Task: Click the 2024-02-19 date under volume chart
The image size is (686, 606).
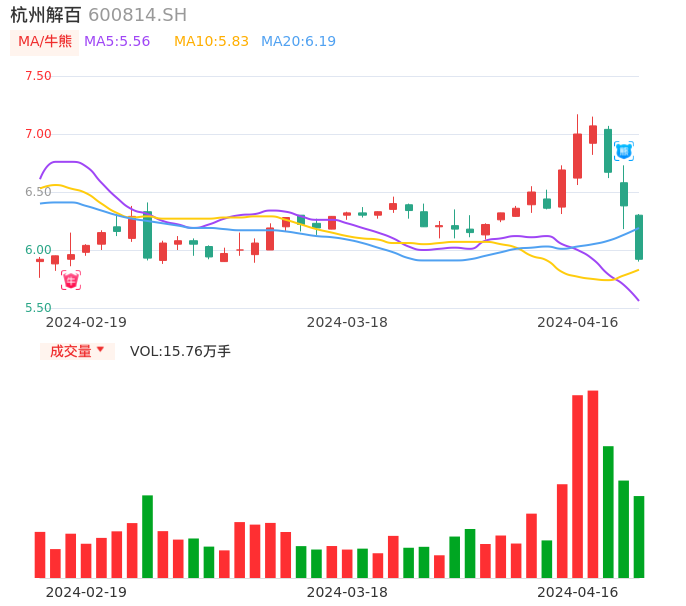Action: click(86, 592)
